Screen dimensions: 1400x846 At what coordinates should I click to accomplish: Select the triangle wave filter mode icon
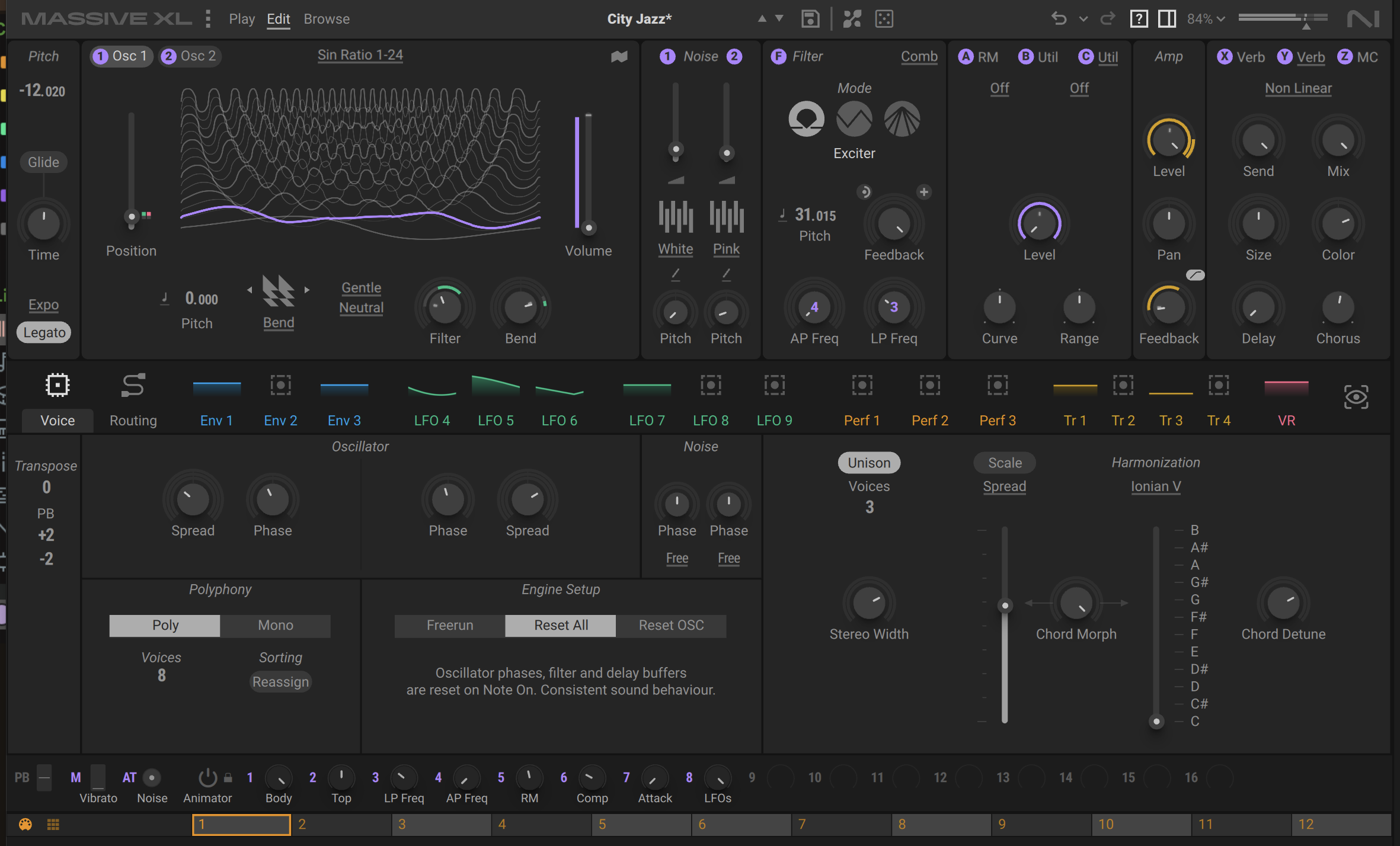click(854, 118)
